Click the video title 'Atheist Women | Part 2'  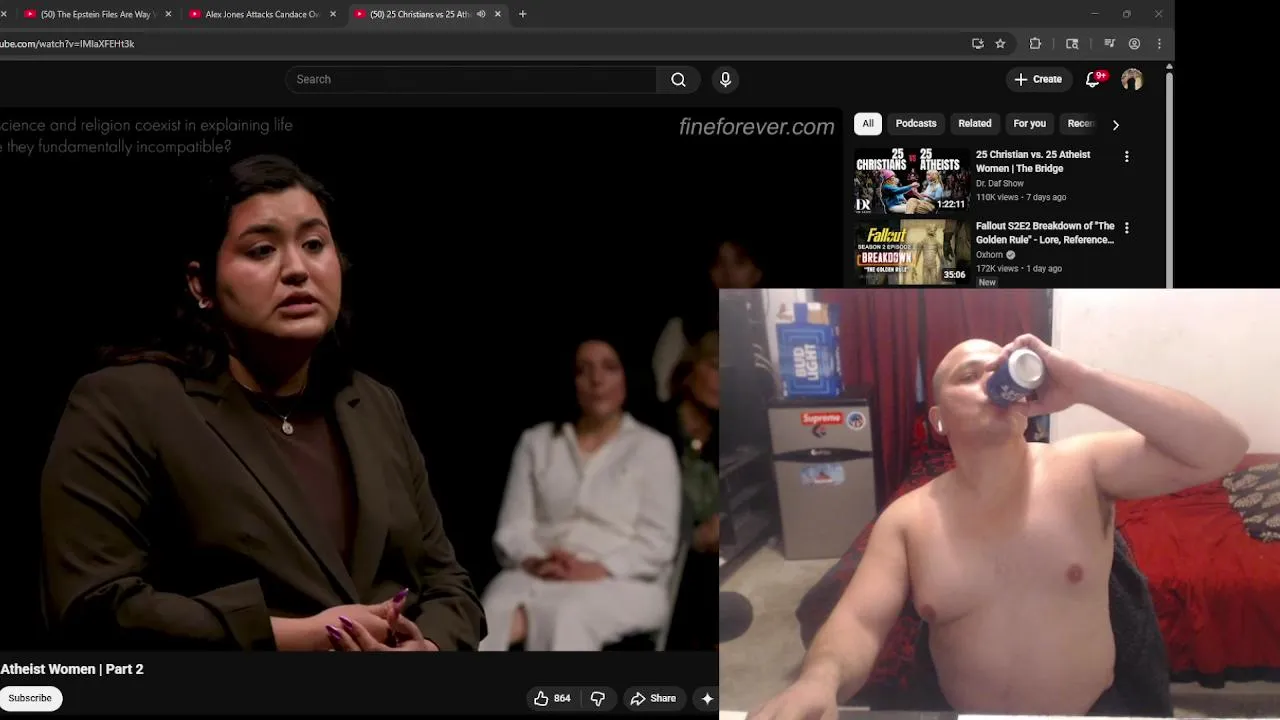click(x=72, y=669)
